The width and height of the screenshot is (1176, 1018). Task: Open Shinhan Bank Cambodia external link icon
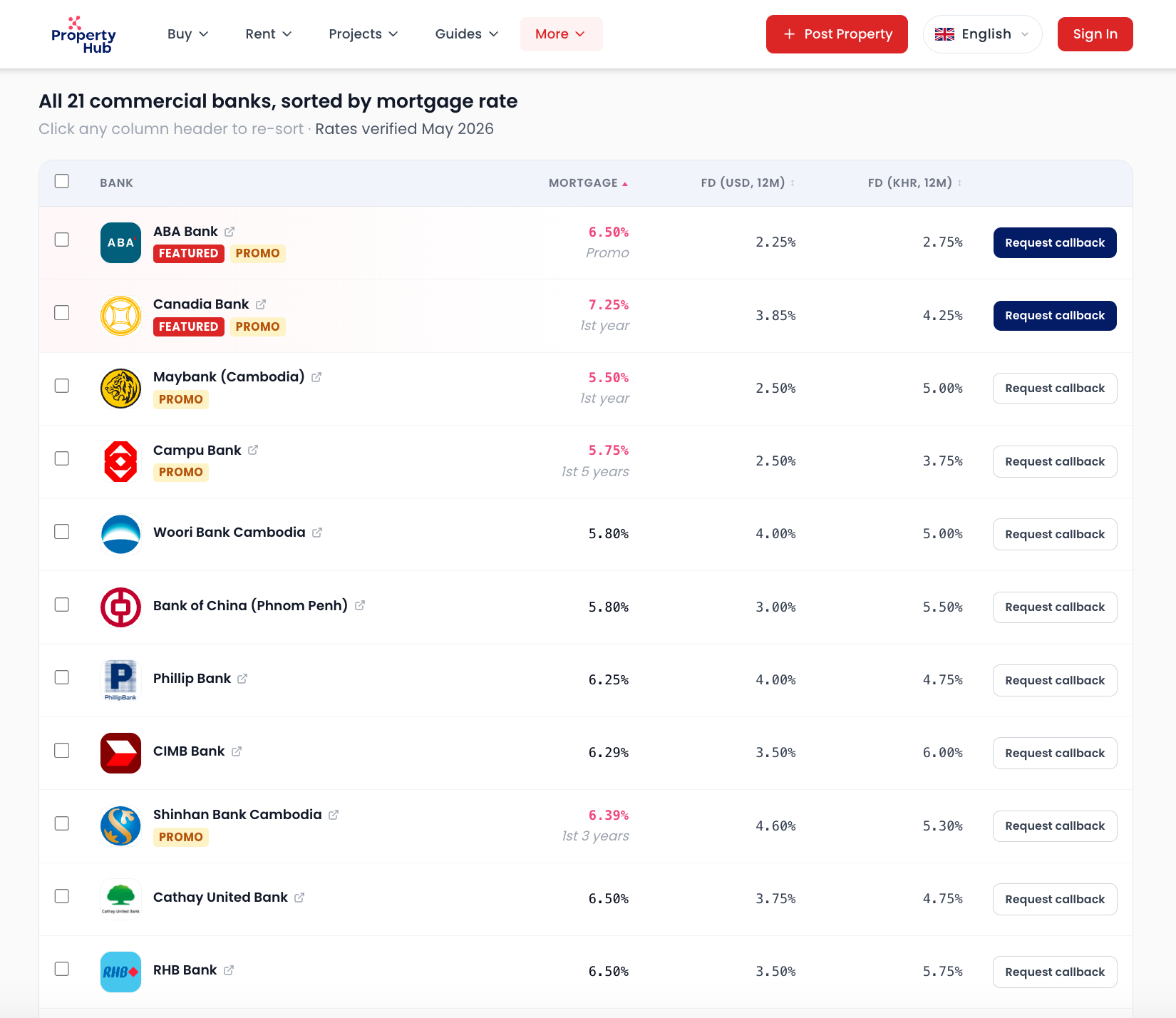(x=334, y=815)
